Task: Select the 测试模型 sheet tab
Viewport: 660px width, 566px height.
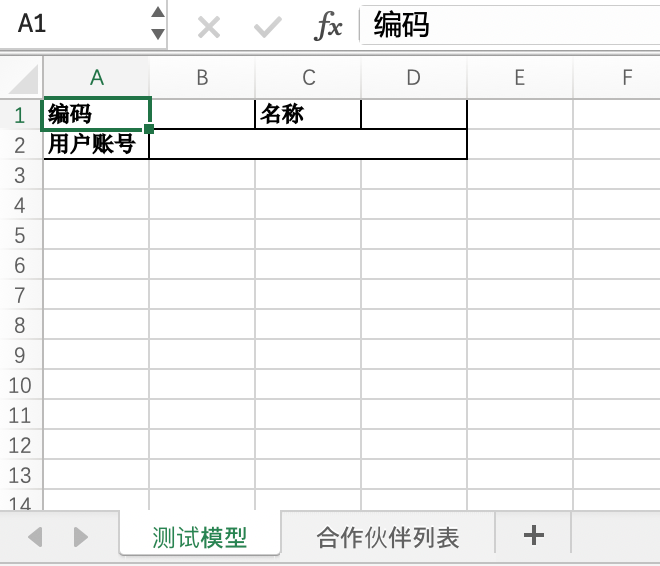Action: tap(200, 538)
